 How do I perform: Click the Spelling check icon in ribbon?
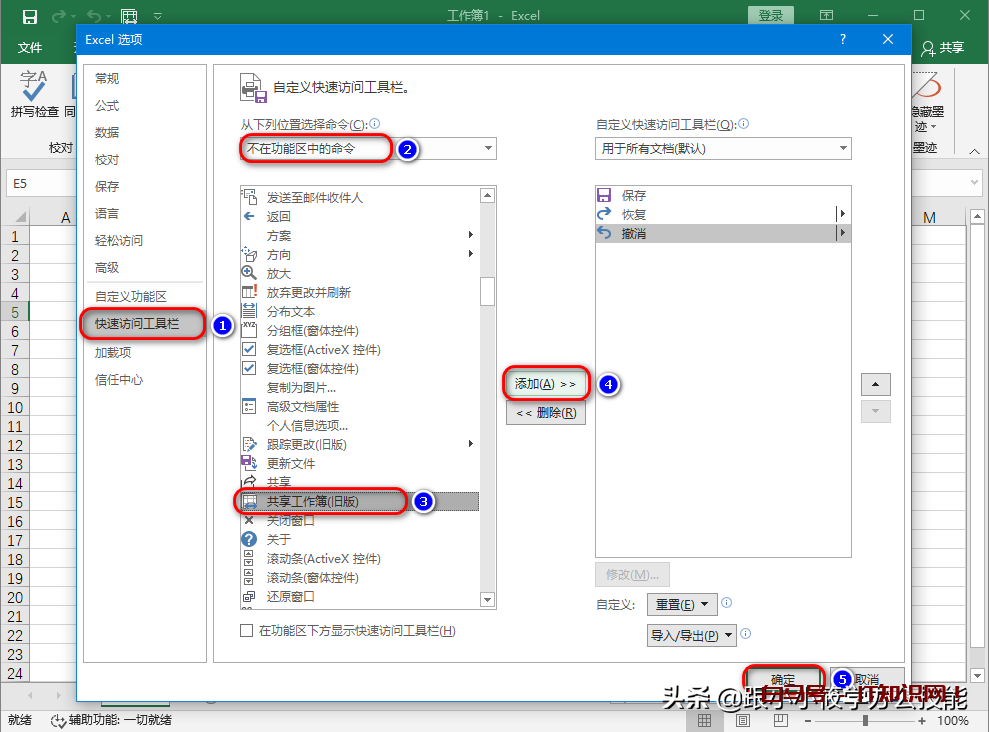[33, 86]
